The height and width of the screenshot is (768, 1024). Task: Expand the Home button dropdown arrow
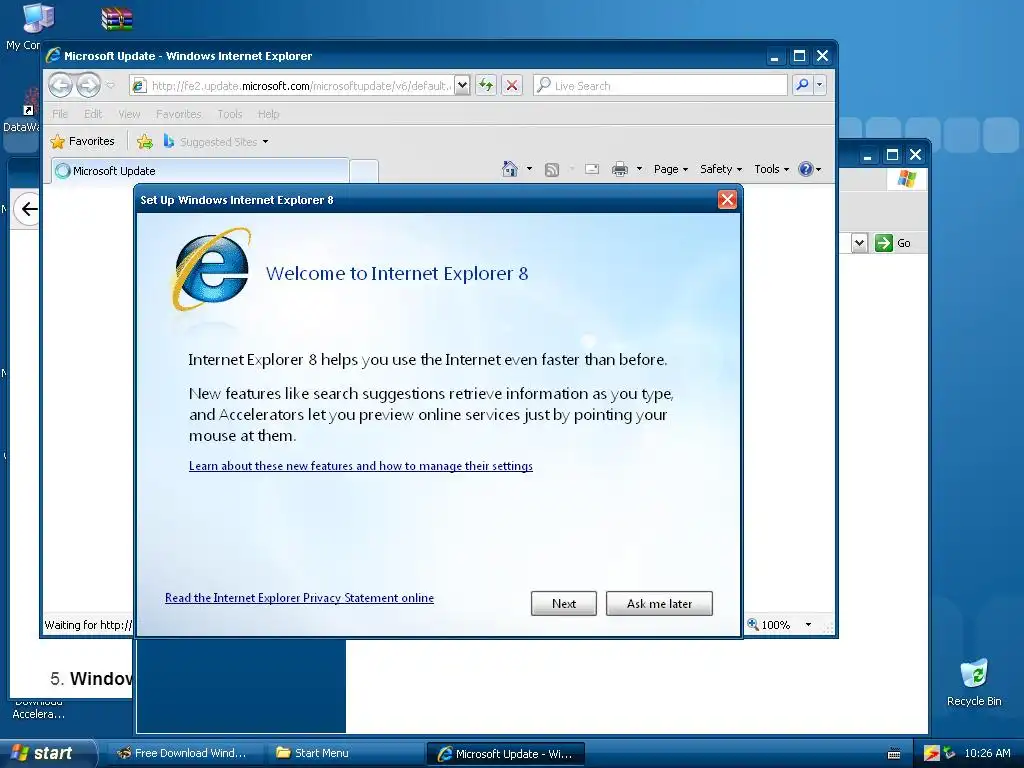point(530,169)
